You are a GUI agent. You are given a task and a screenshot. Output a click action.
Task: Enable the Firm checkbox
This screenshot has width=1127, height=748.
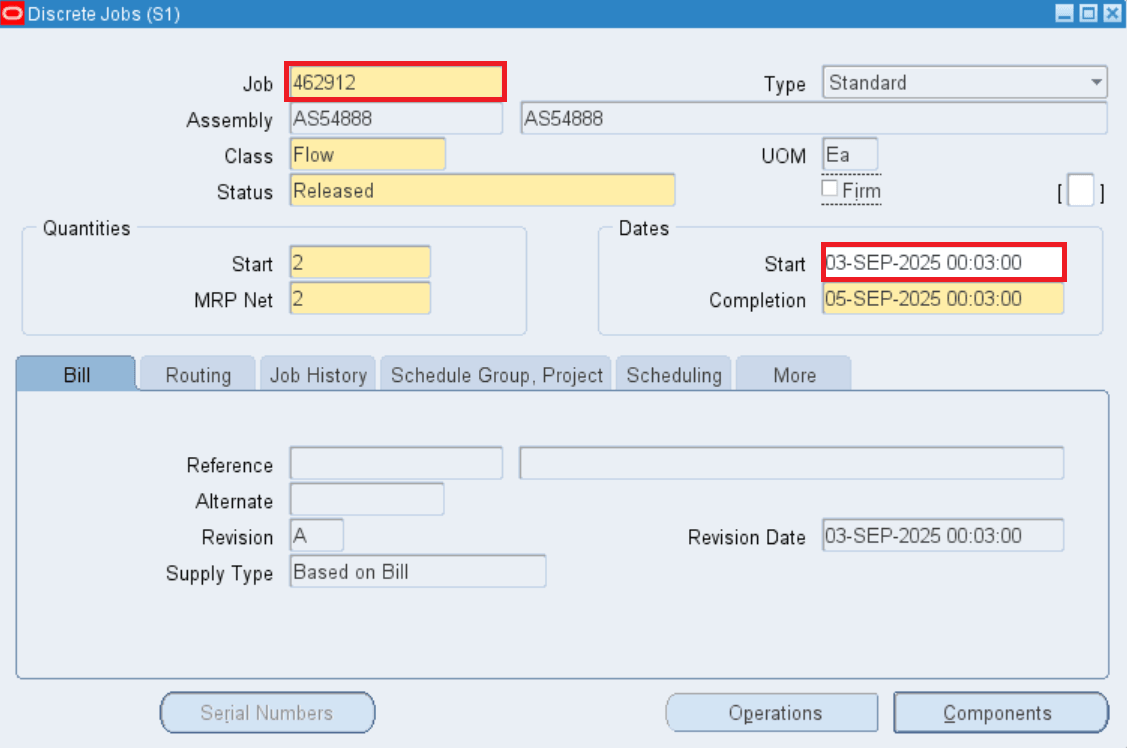[828, 188]
